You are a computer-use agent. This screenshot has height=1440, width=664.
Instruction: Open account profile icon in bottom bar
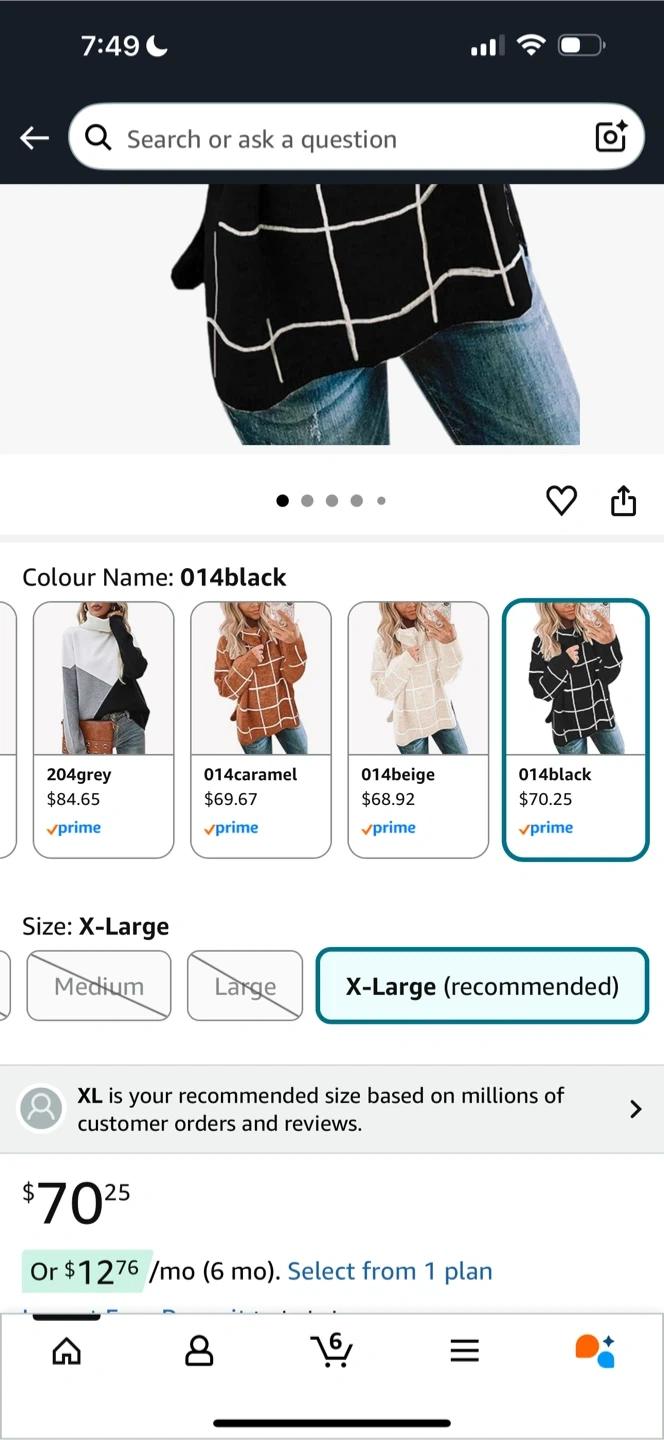[x=200, y=1351]
